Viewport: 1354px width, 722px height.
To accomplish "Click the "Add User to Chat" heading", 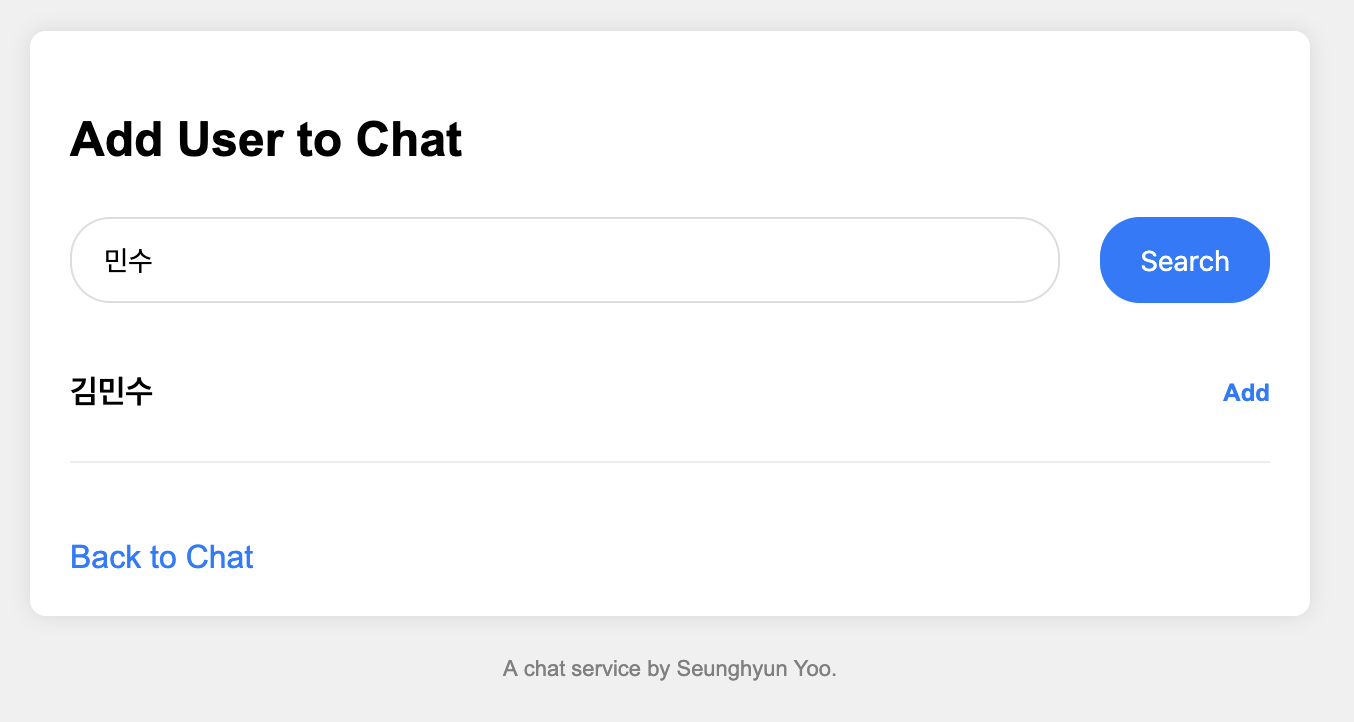I will tap(266, 139).
